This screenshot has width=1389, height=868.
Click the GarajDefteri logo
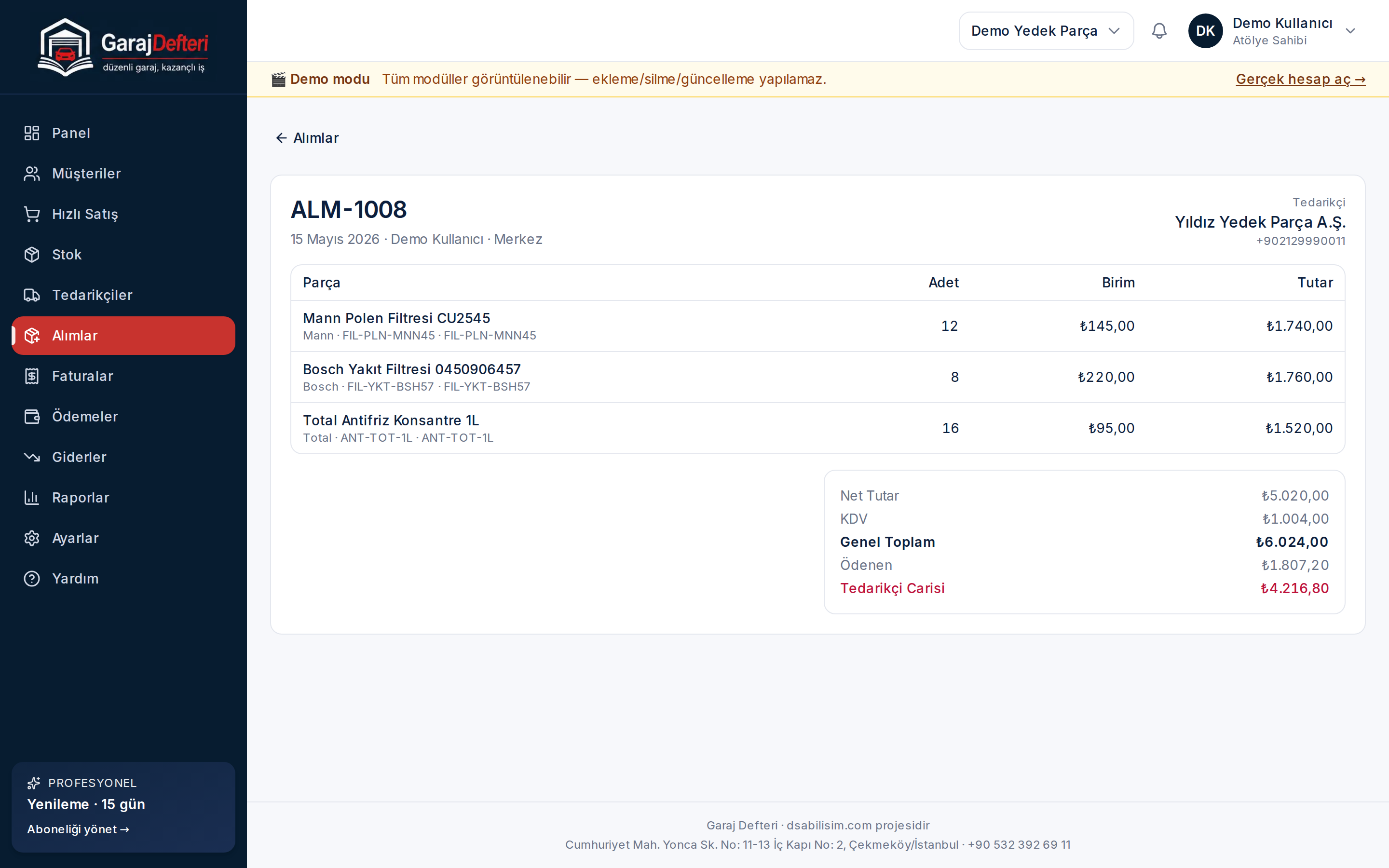pyautogui.click(x=123, y=46)
